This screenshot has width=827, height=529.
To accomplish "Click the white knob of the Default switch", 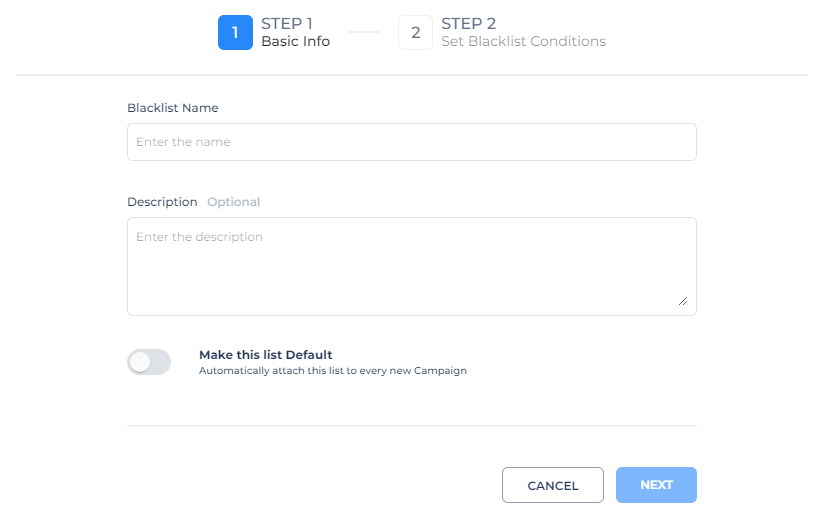I will (140, 362).
